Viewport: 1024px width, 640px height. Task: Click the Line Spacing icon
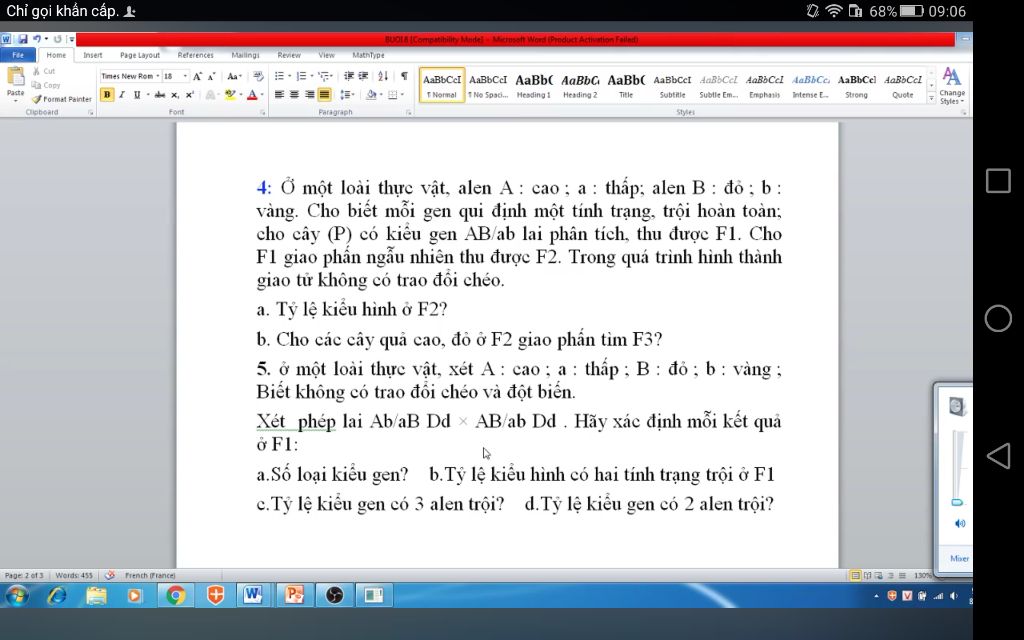[x=347, y=95]
